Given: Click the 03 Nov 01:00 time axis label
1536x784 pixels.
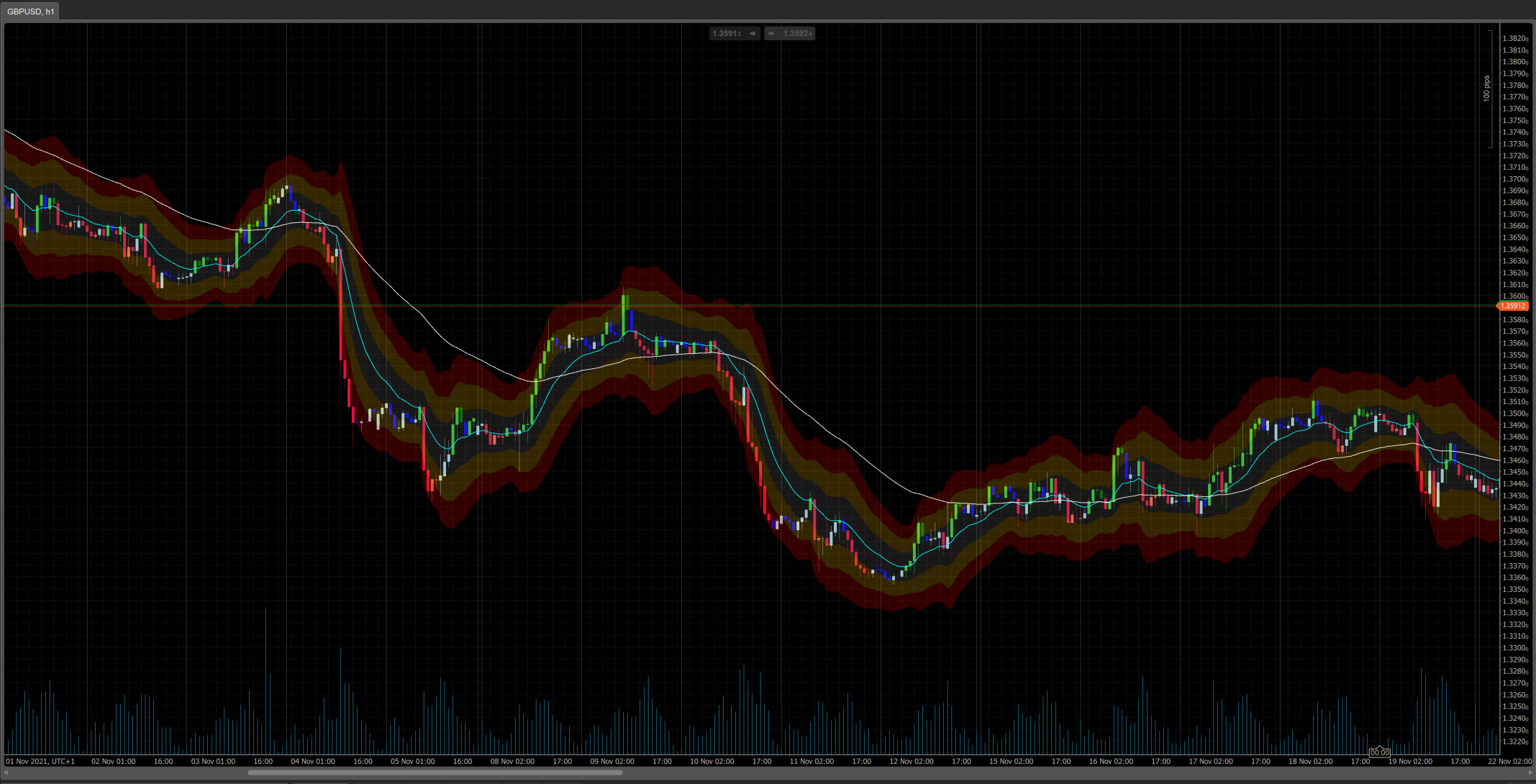Looking at the screenshot, I should pos(213,761).
